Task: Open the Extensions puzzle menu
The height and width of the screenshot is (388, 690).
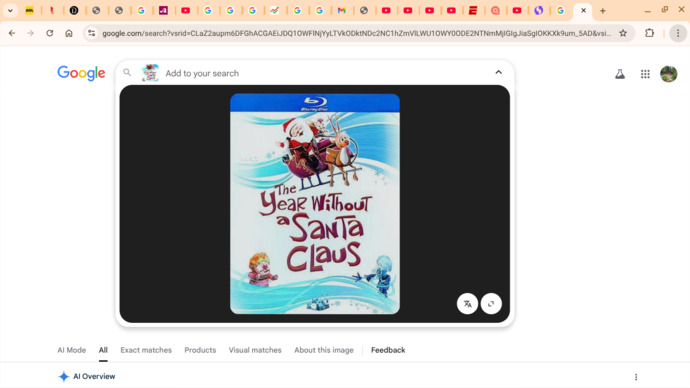Action: point(650,33)
